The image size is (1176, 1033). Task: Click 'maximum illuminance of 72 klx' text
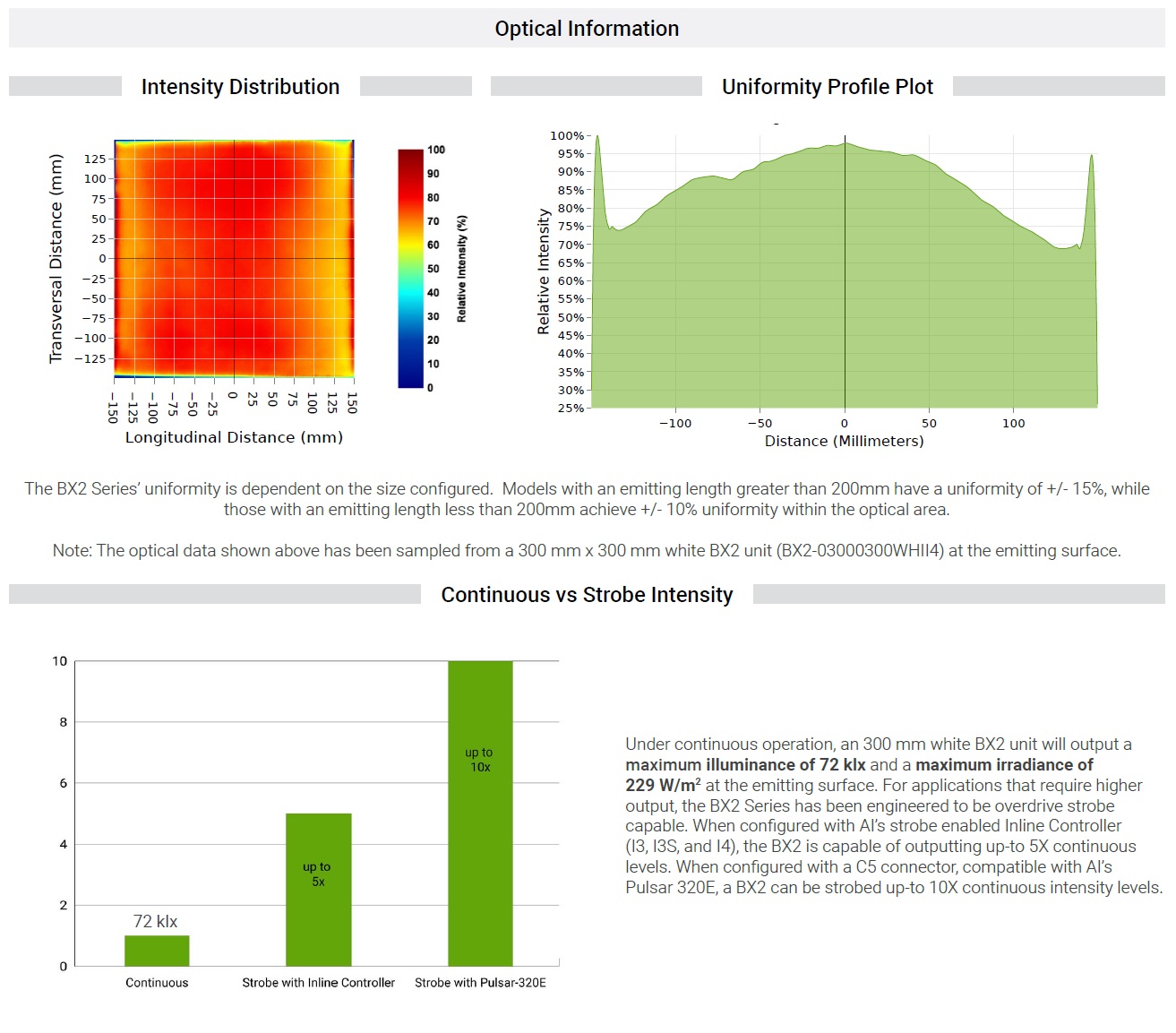(745, 765)
